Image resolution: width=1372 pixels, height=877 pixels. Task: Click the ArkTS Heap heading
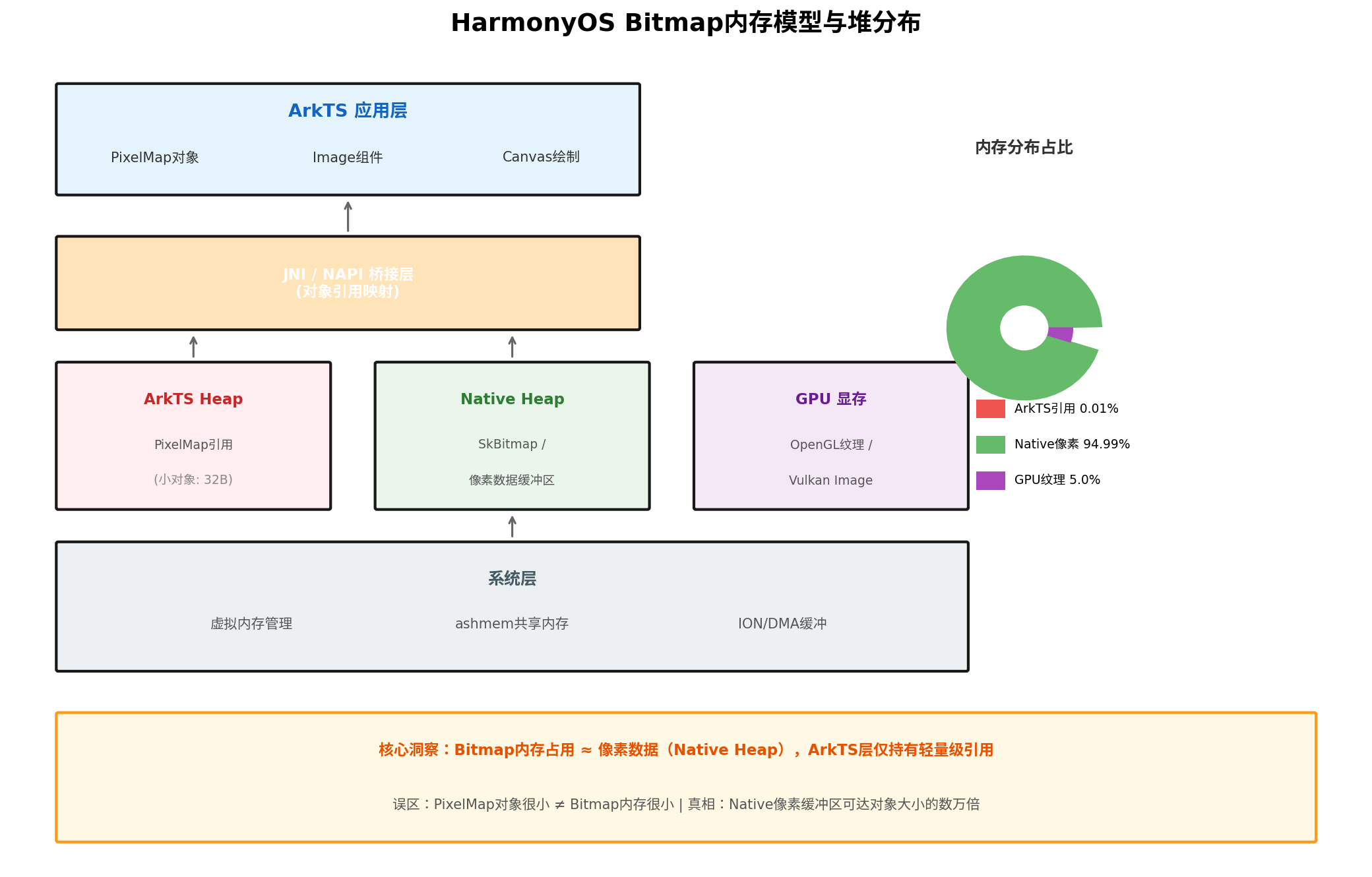(193, 399)
